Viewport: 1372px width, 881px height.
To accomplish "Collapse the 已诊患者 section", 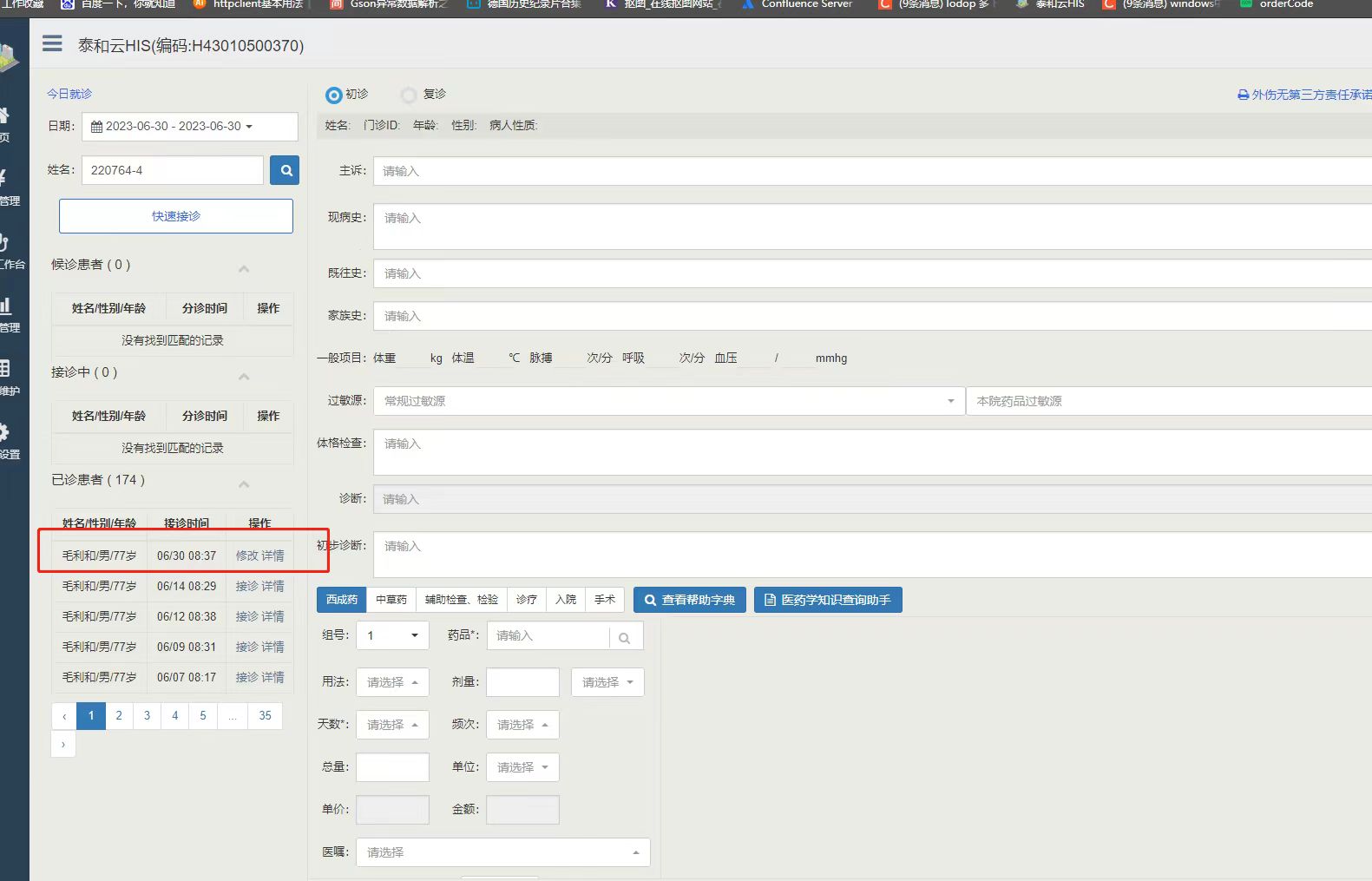I will click(244, 484).
